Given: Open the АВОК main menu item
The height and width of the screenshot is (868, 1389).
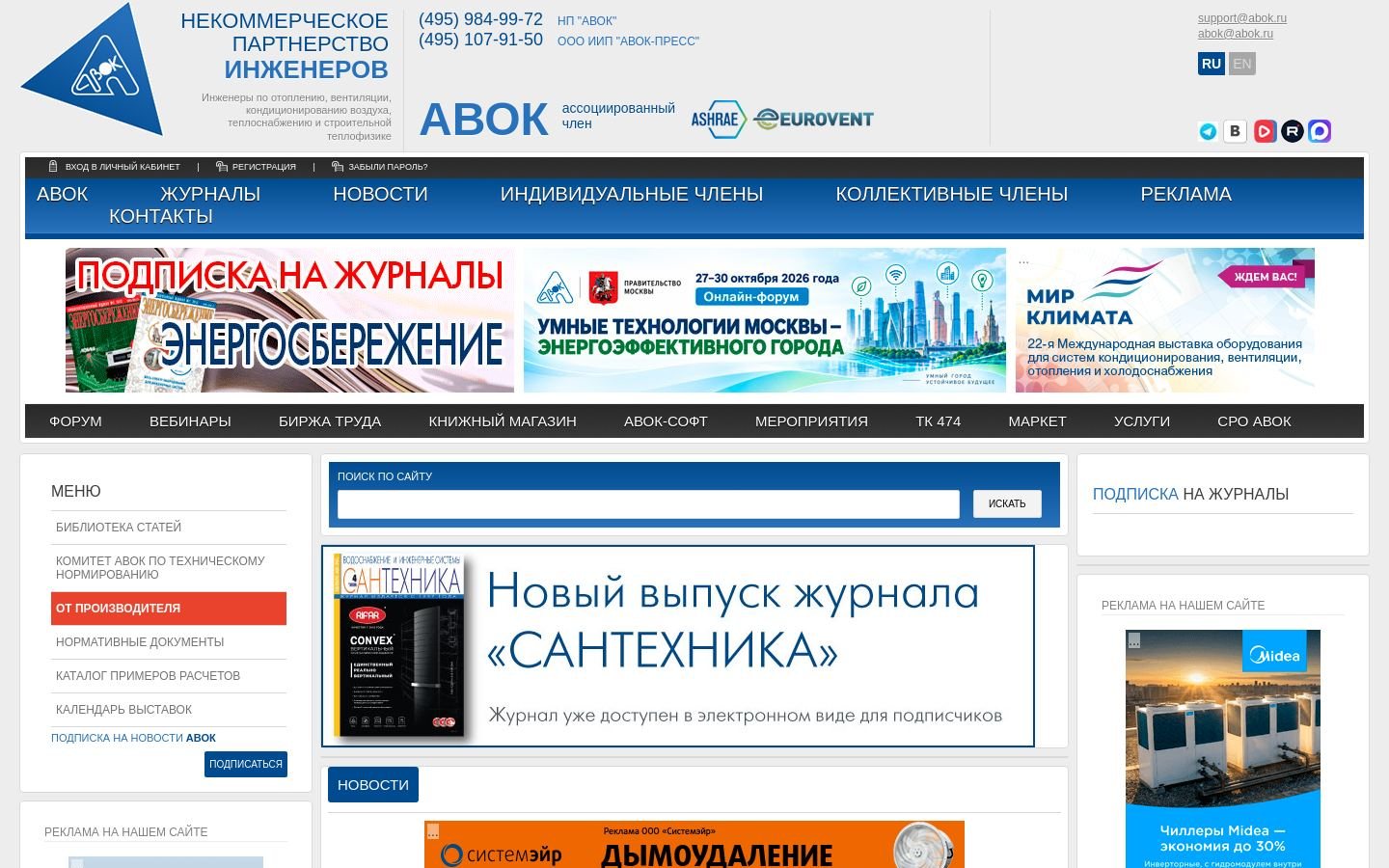Looking at the screenshot, I should coord(62,194).
